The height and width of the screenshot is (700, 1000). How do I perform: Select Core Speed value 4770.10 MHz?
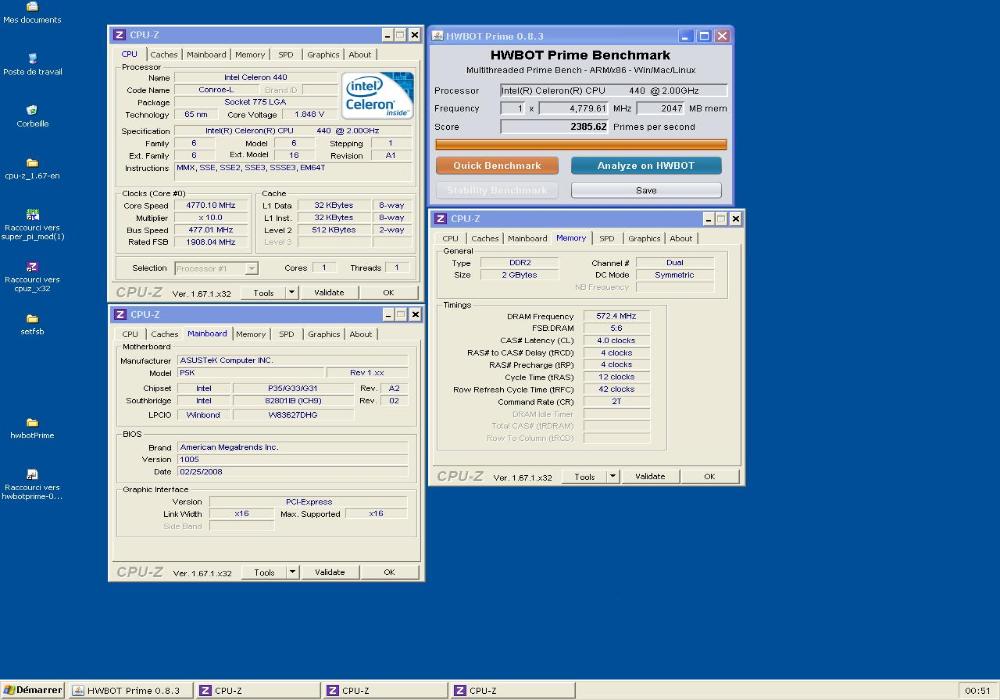tap(210, 205)
